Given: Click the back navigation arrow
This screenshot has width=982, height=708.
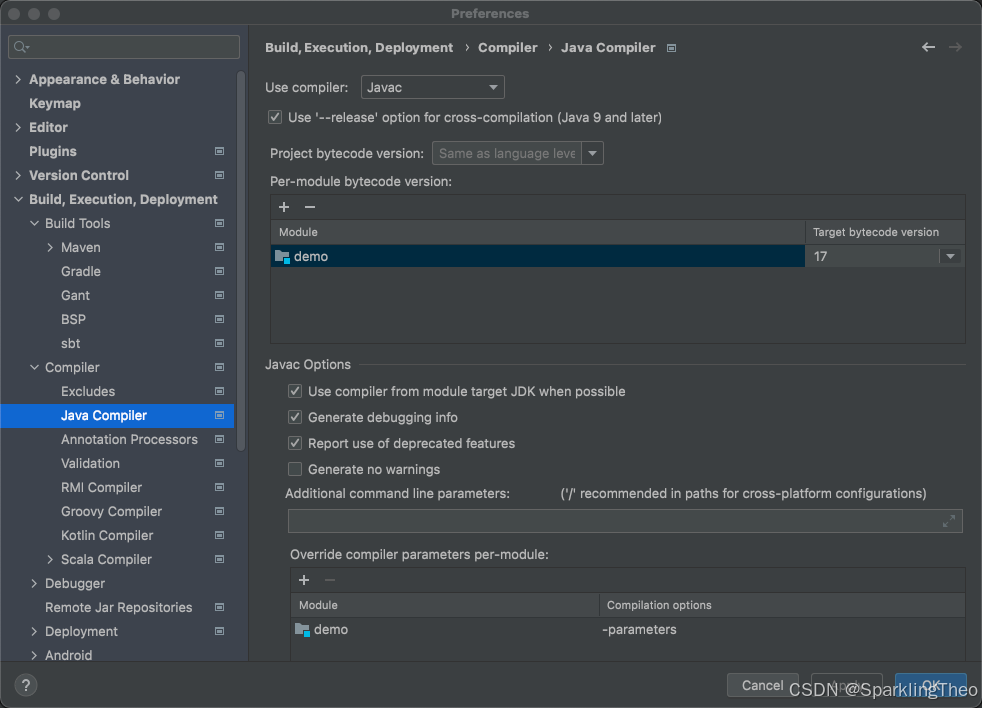Looking at the screenshot, I should [928, 46].
